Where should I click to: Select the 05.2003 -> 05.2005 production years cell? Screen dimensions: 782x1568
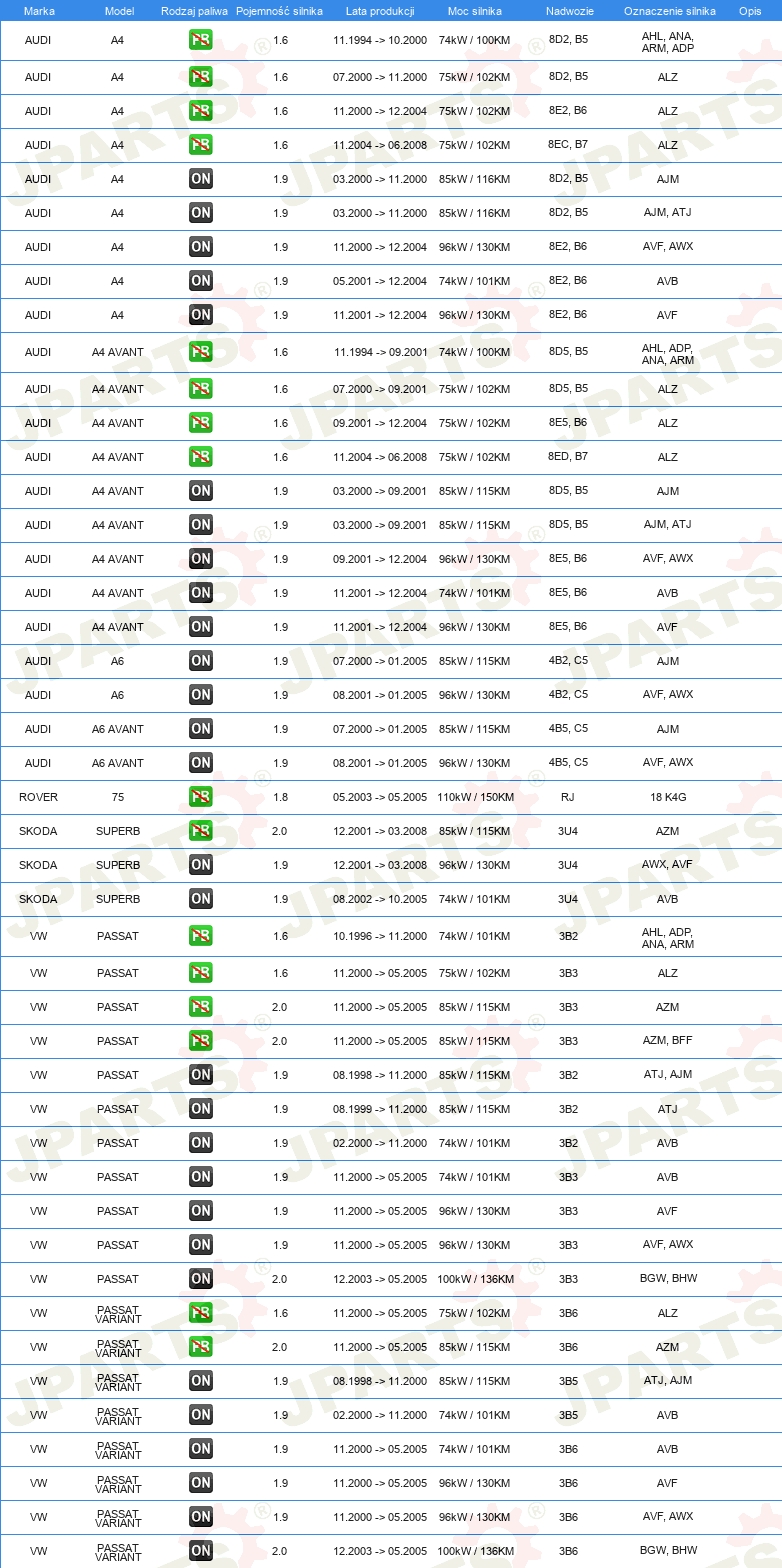click(x=380, y=797)
